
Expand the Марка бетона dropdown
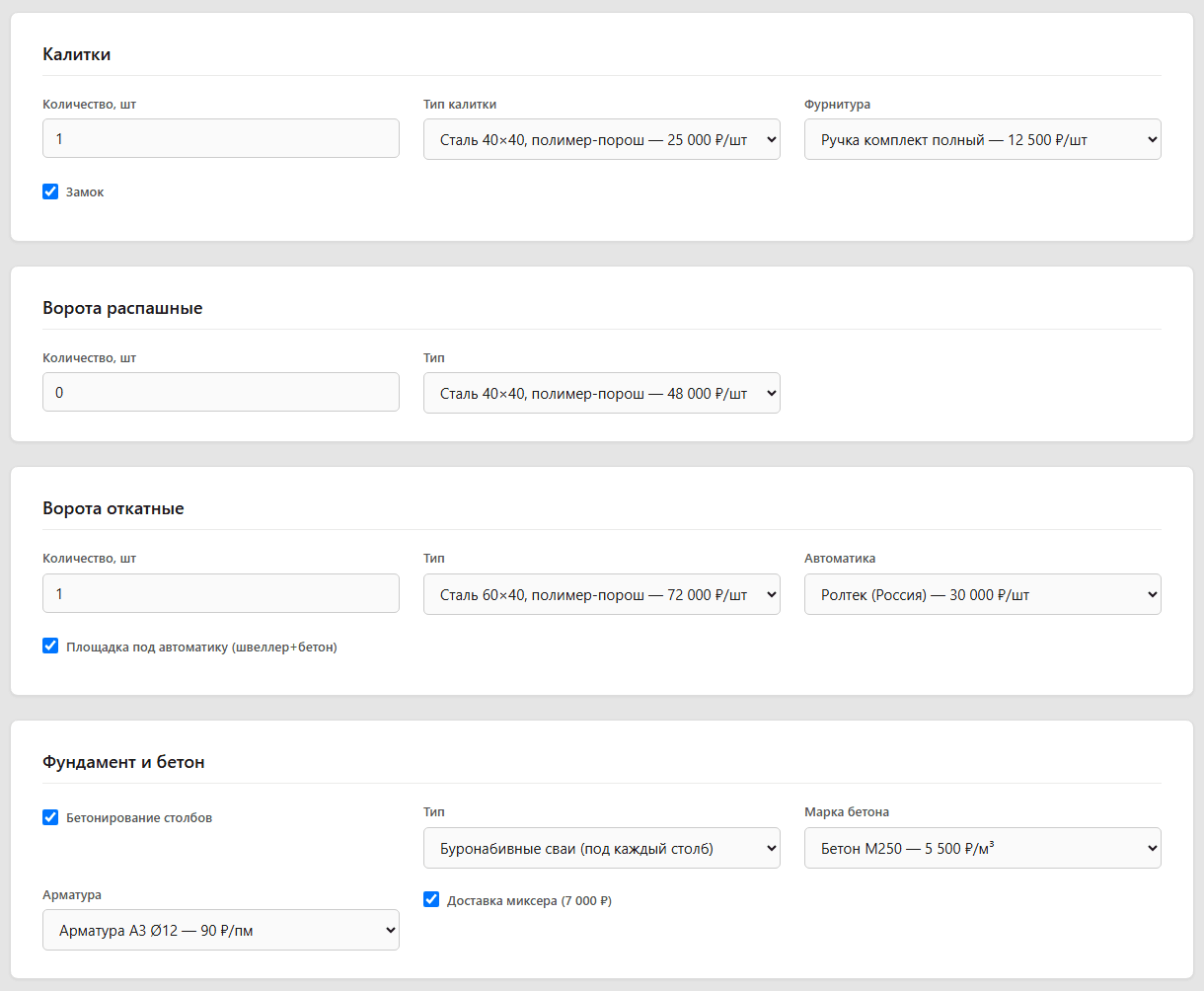983,848
